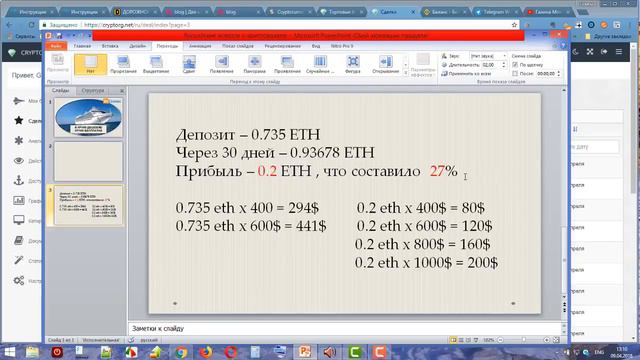The height and width of the screenshot is (360, 640).
Task: Select slide 1 thumbnail with ship image
Action: click(x=89, y=118)
